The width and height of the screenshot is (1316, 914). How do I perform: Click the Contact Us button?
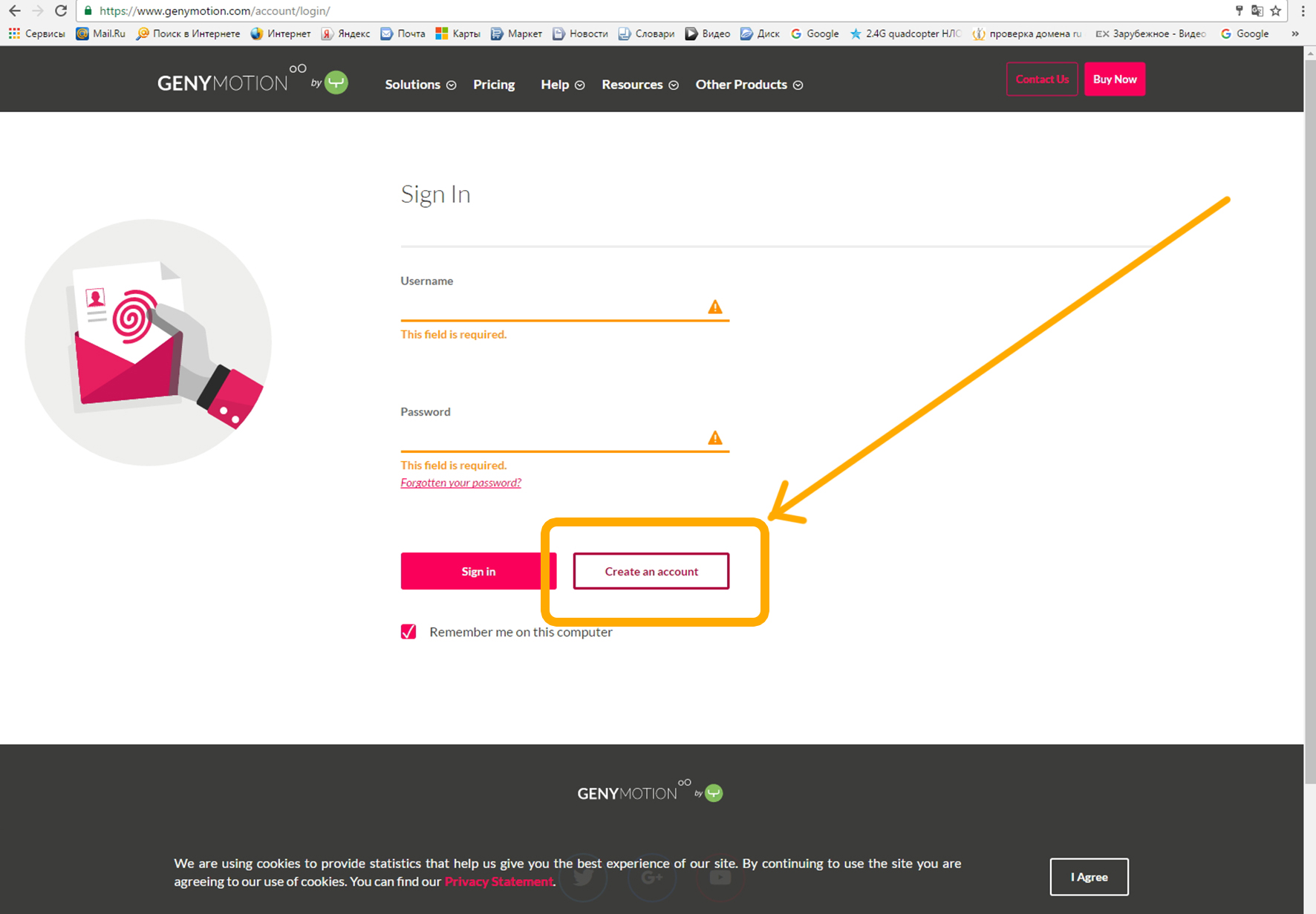(x=1042, y=79)
